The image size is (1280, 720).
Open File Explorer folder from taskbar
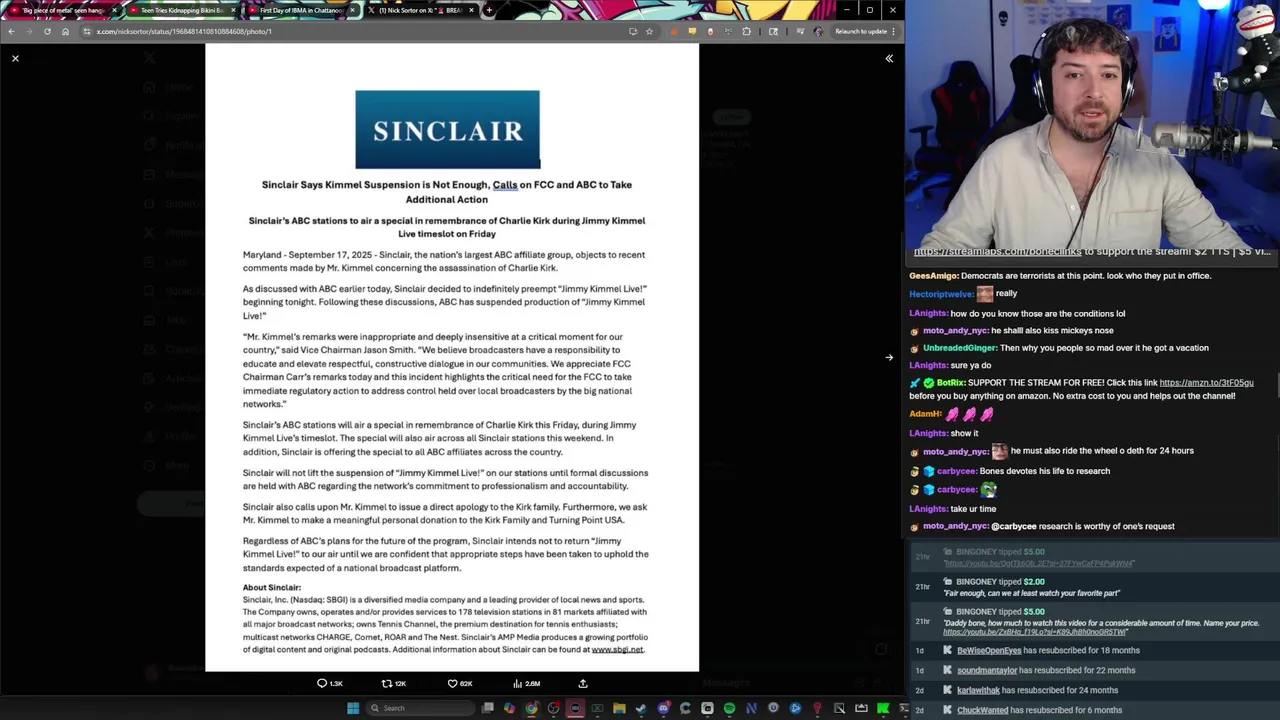pos(619,708)
